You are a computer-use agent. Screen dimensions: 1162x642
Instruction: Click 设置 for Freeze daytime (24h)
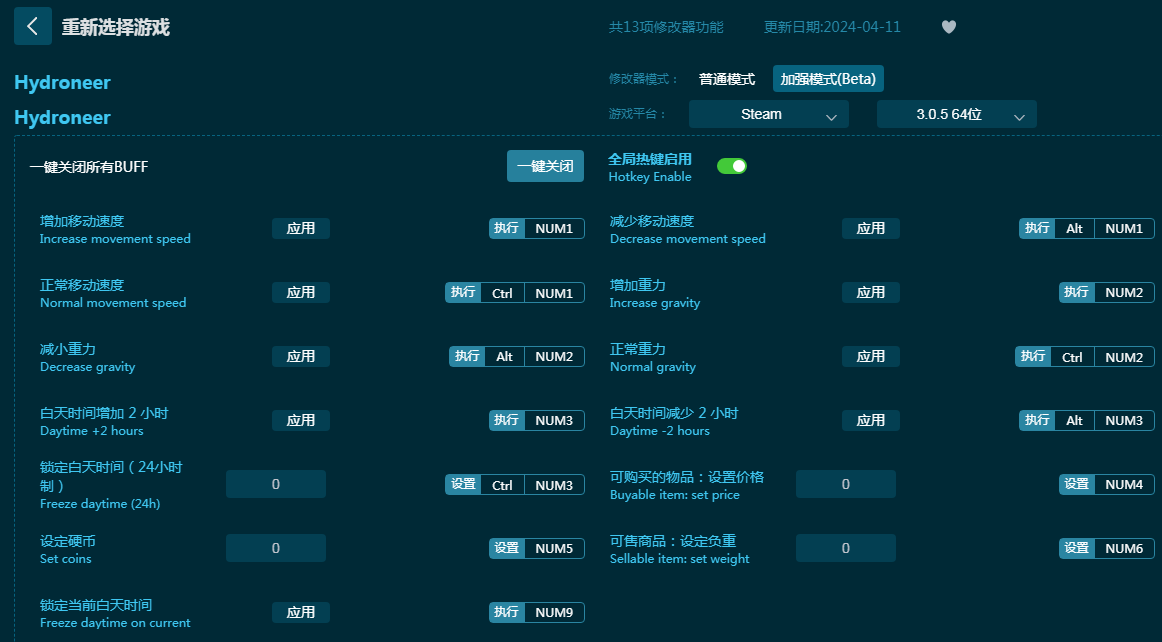pyautogui.click(x=463, y=485)
